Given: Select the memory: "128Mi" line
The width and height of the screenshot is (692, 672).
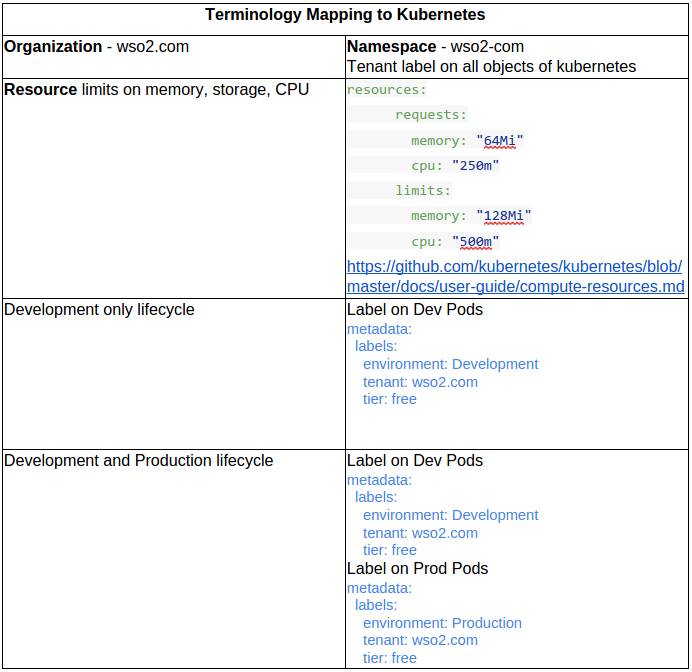Looking at the screenshot, I should (x=471, y=216).
